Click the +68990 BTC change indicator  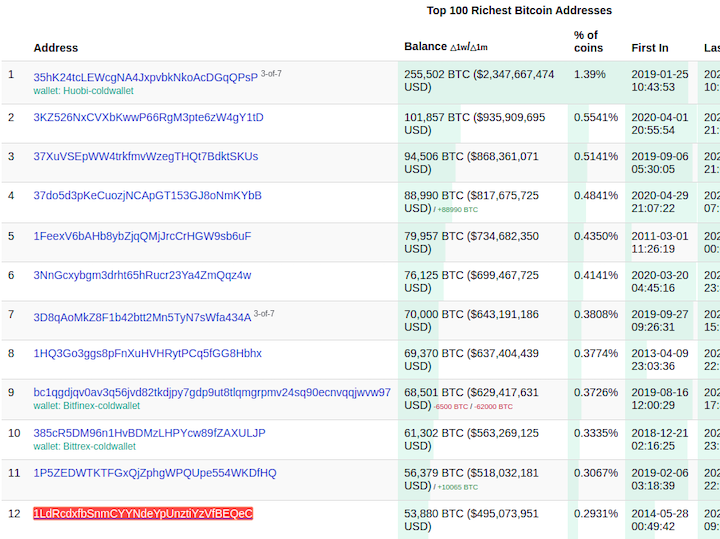pyautogui.click(x=457, y=210)
